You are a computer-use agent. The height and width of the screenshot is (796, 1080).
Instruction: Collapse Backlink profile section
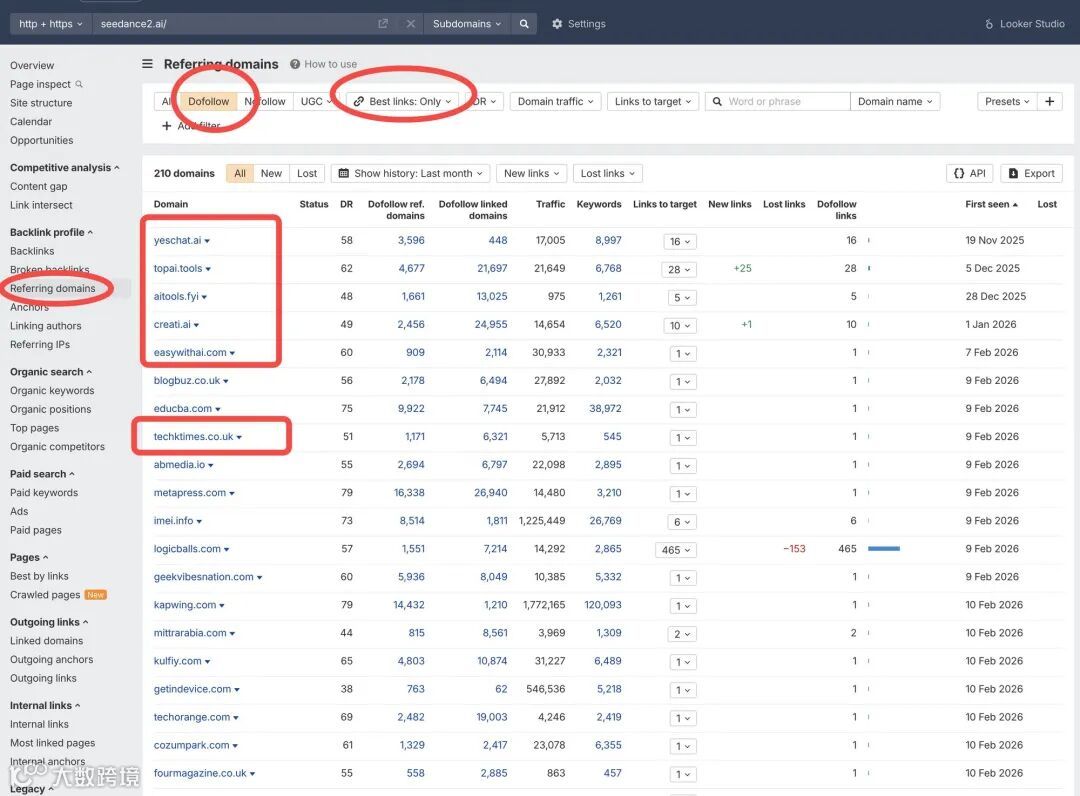point(52,232)
